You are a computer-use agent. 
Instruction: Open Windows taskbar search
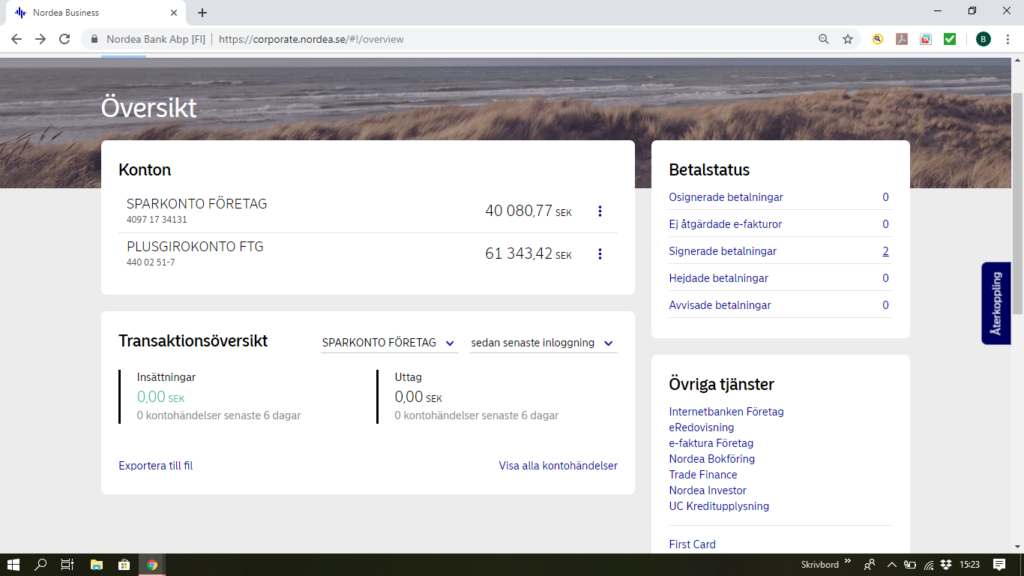40,565
